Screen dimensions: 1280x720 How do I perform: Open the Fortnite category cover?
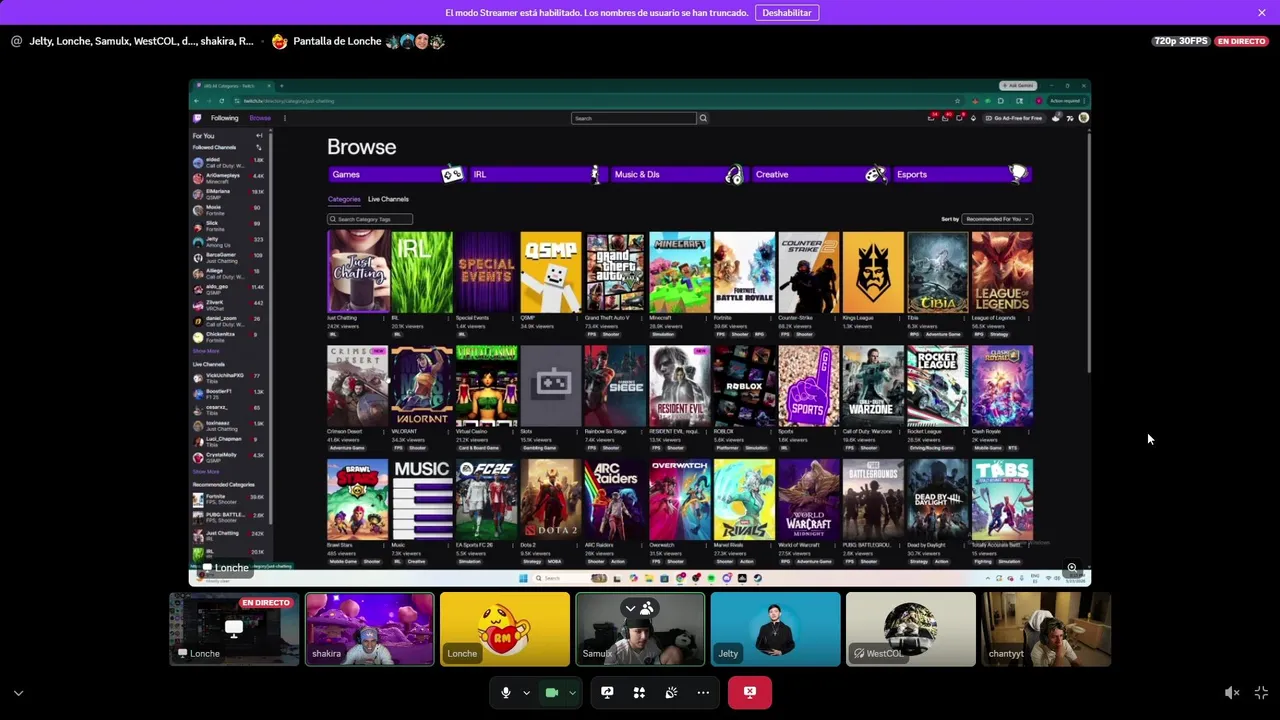pyautogui.click(x=744, y=272)
